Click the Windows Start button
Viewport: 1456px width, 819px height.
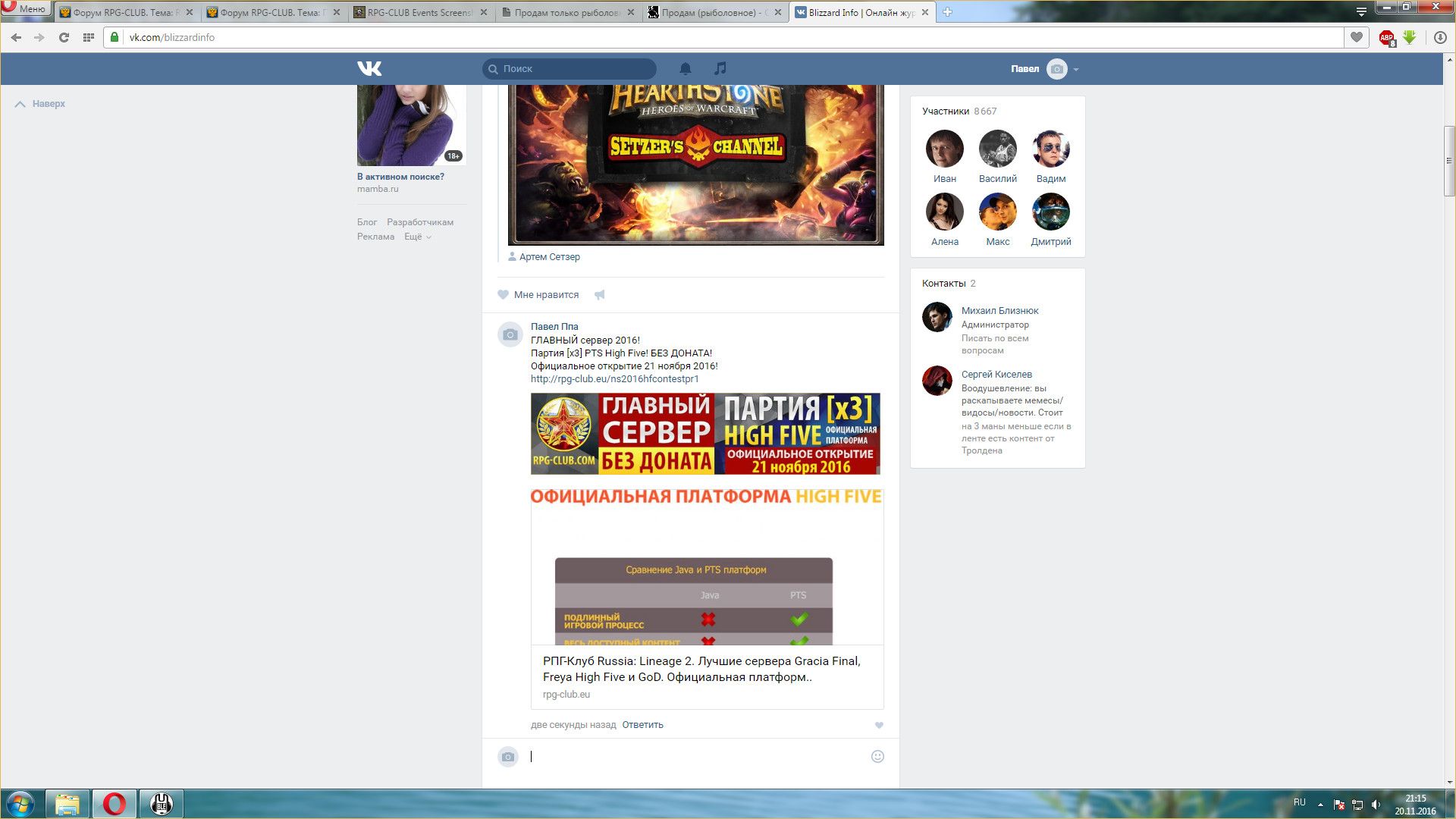pos(20,804)
